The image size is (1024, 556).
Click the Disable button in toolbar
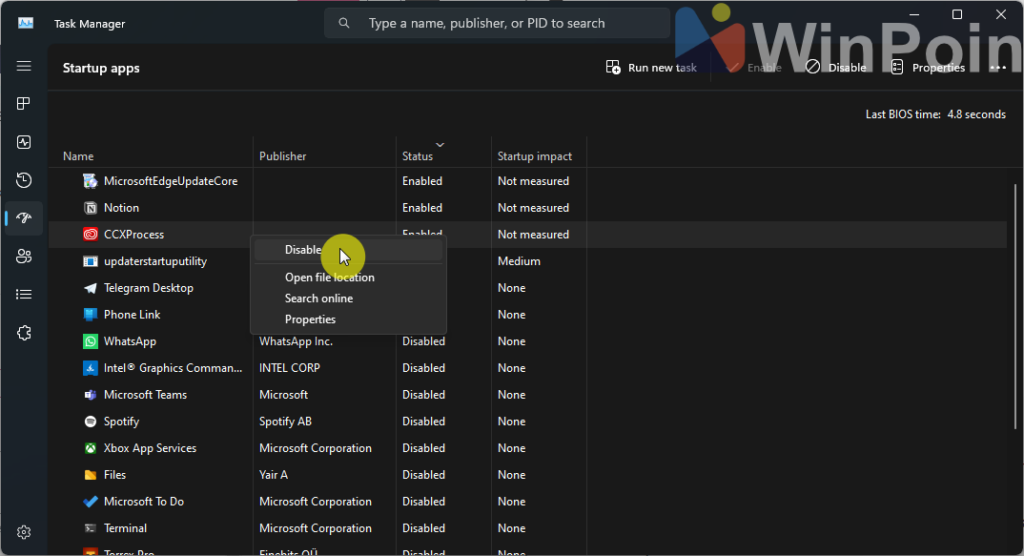point(836,68)
